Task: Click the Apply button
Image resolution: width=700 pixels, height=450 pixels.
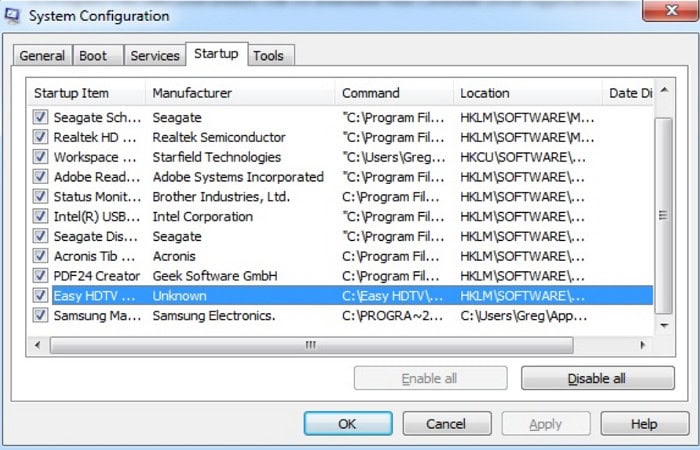Action: [x=546, y=424]
